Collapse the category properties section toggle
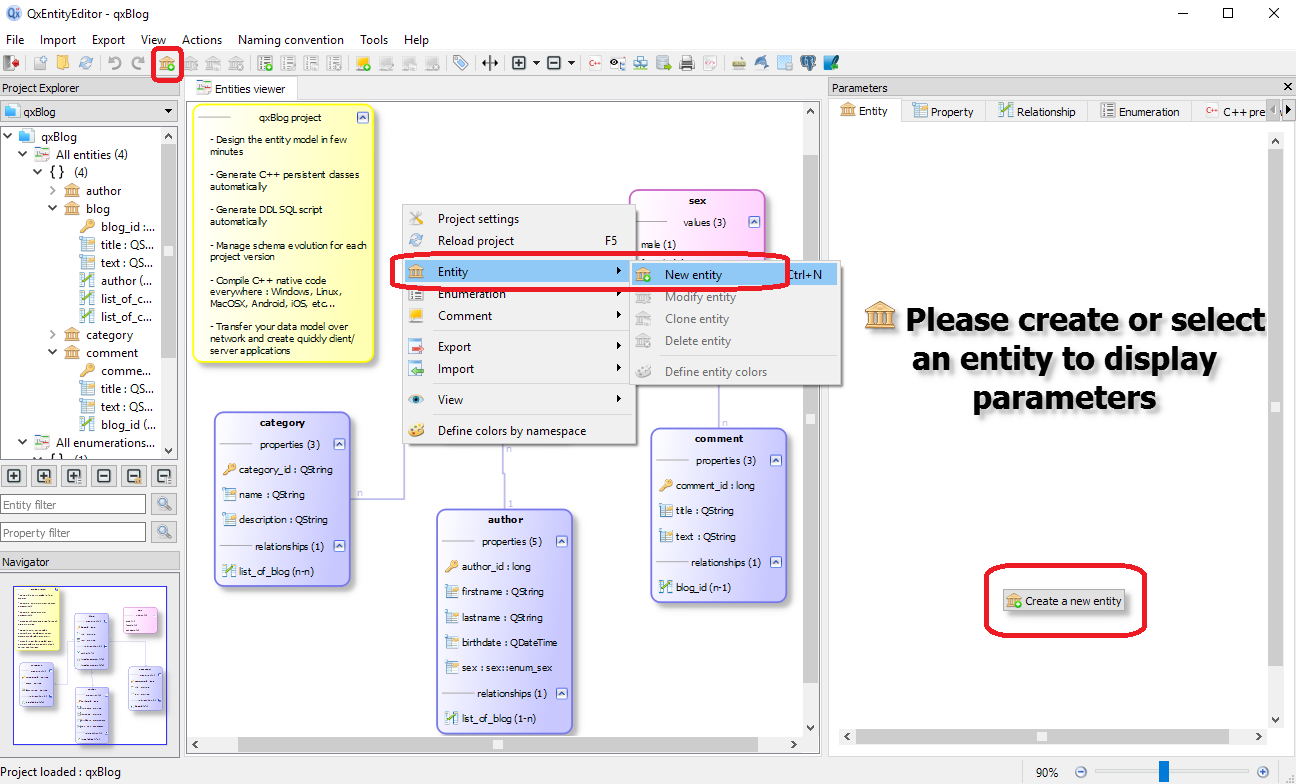This screenshot has width=1296, height=784. click(339, 444)
